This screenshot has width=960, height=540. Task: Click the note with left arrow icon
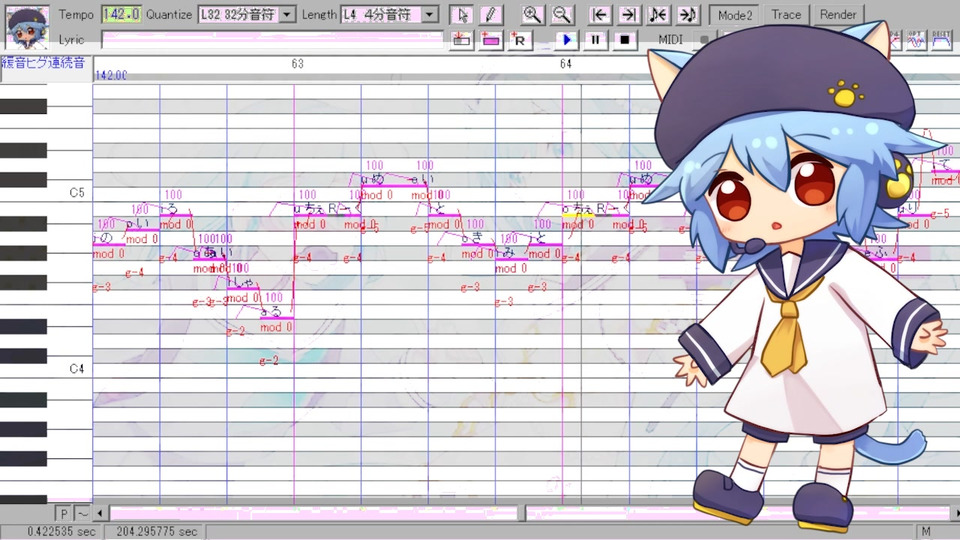pos(658,15)
